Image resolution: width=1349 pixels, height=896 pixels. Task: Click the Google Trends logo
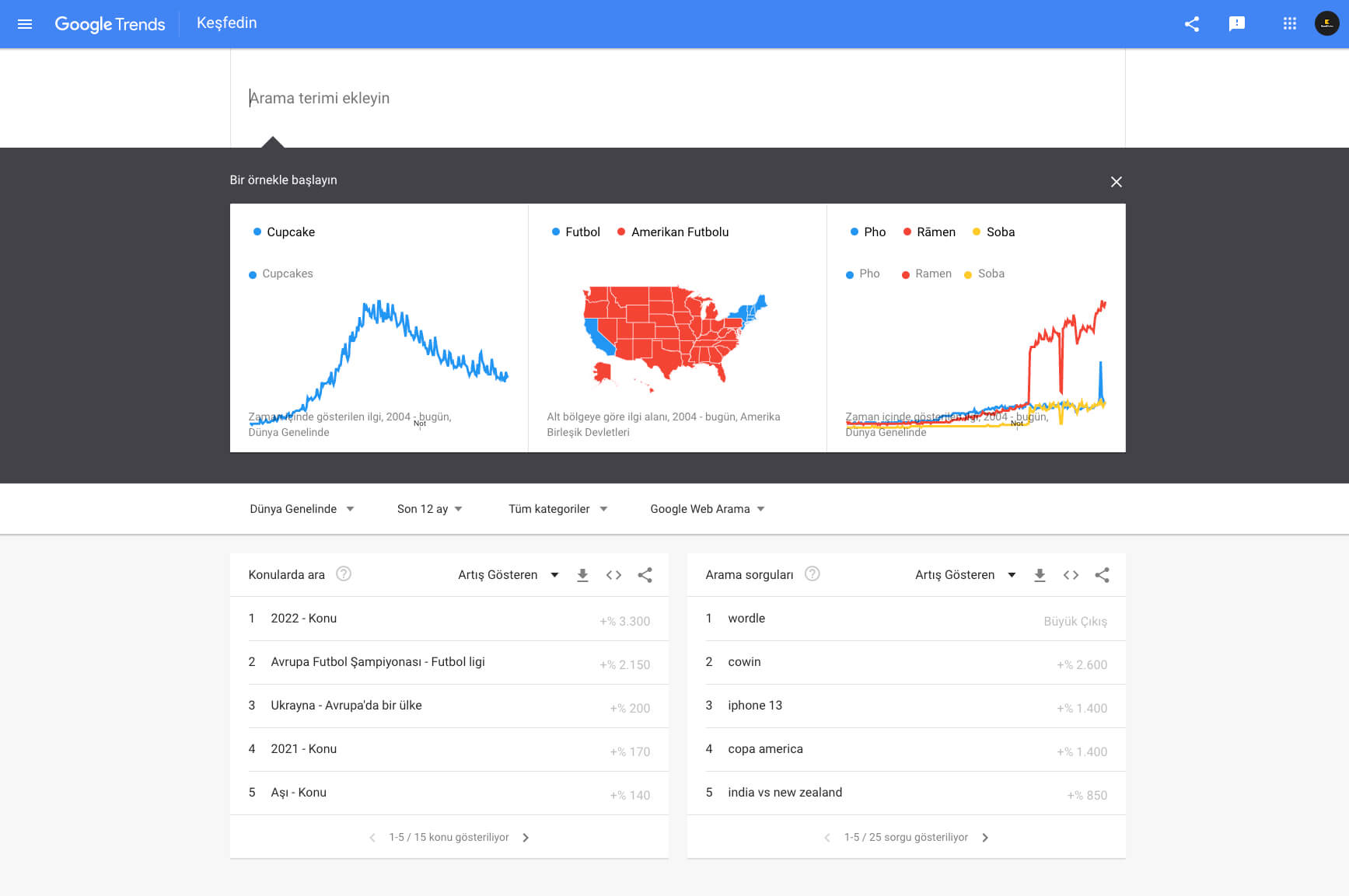(x=110, y=24)
